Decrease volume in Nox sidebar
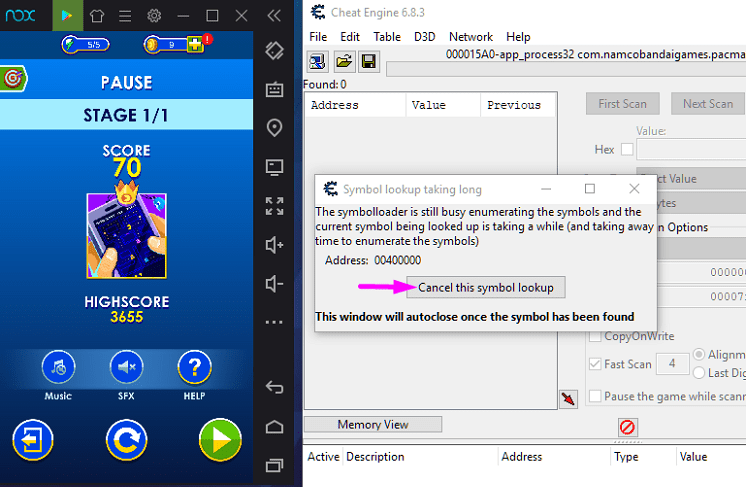The height and width of the screenshot is (487, 746). click(x=275, y=284)
